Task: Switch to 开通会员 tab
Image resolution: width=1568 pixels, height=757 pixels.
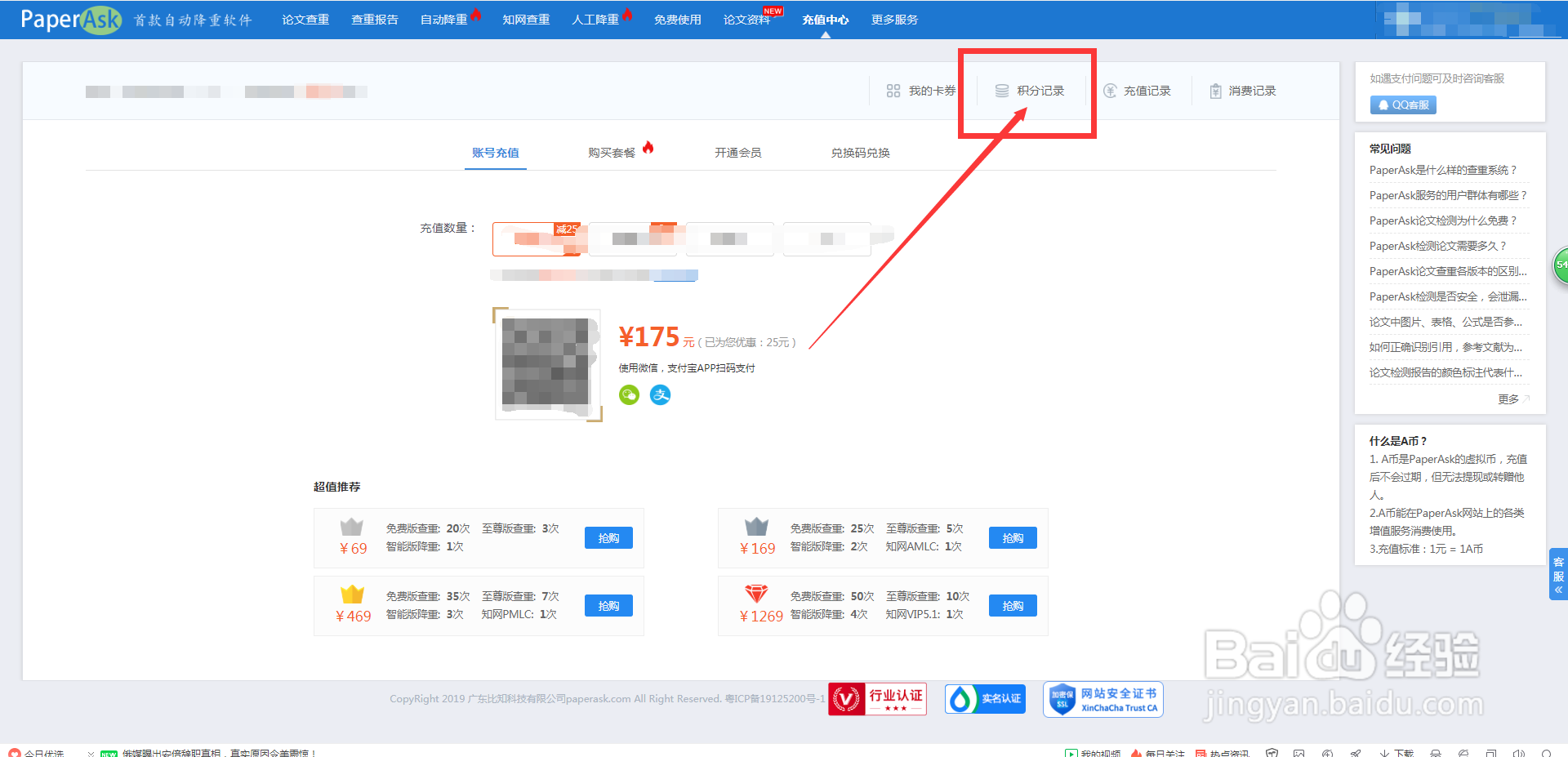Action: [737, 153]
